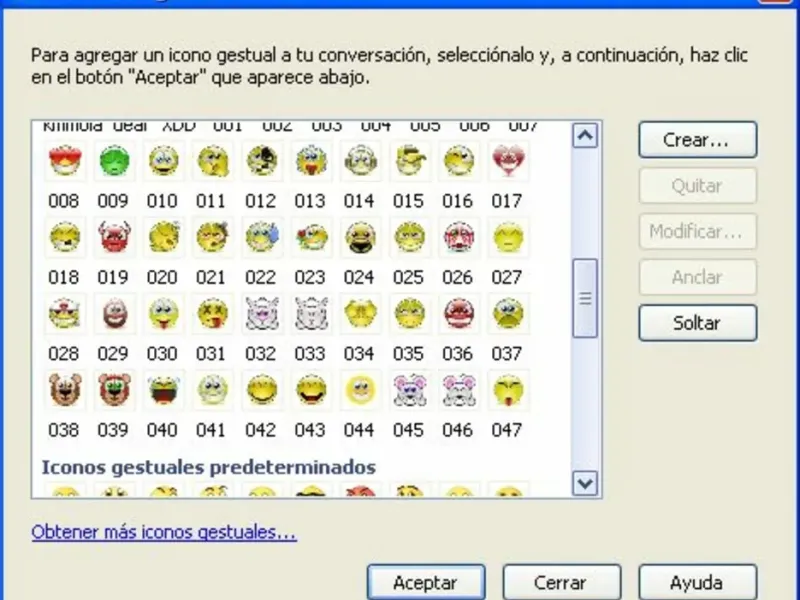Select the headphones emoticon labeled 014
Viewport: 800px width, 600px height.
point(361,161)
